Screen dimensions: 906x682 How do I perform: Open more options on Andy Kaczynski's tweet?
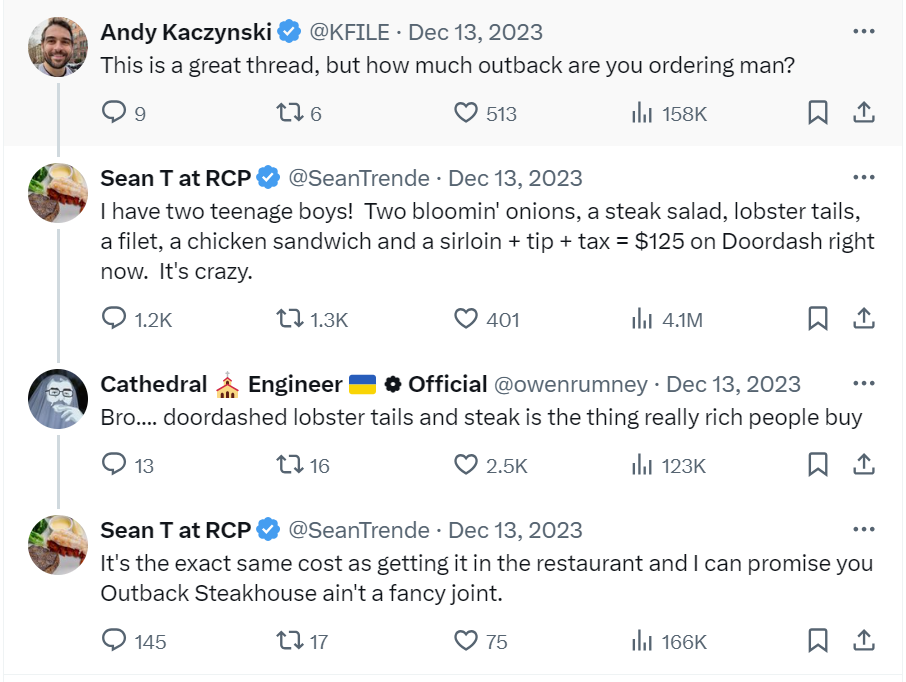[x=864, y=31]
